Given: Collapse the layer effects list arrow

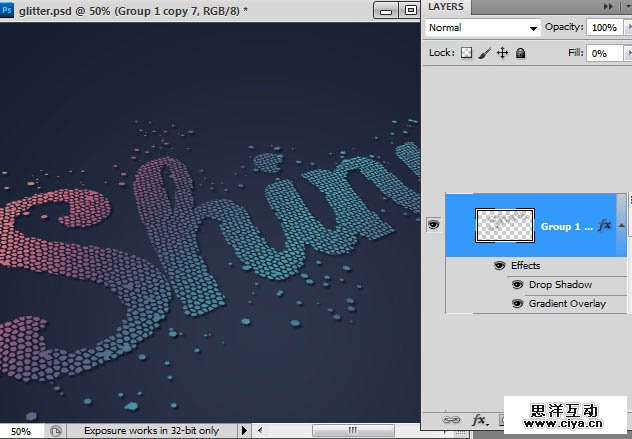Looking at the screenshot, I should [621, 226].
